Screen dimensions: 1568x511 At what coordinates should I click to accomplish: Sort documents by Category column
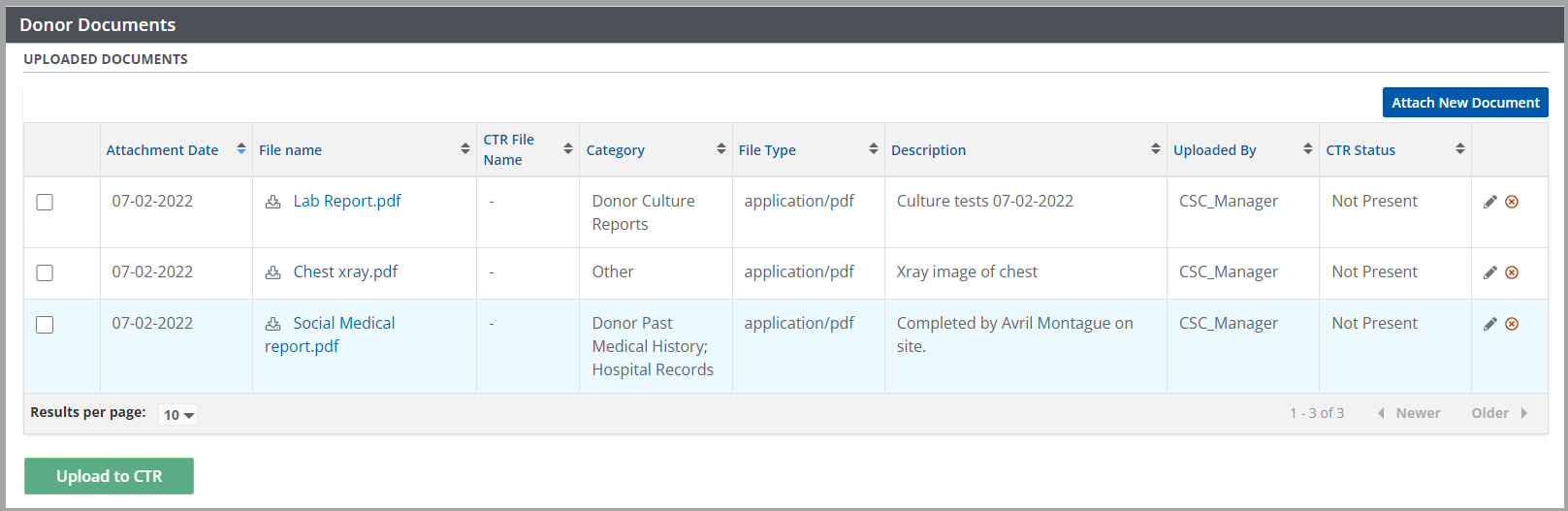point(616,150)
